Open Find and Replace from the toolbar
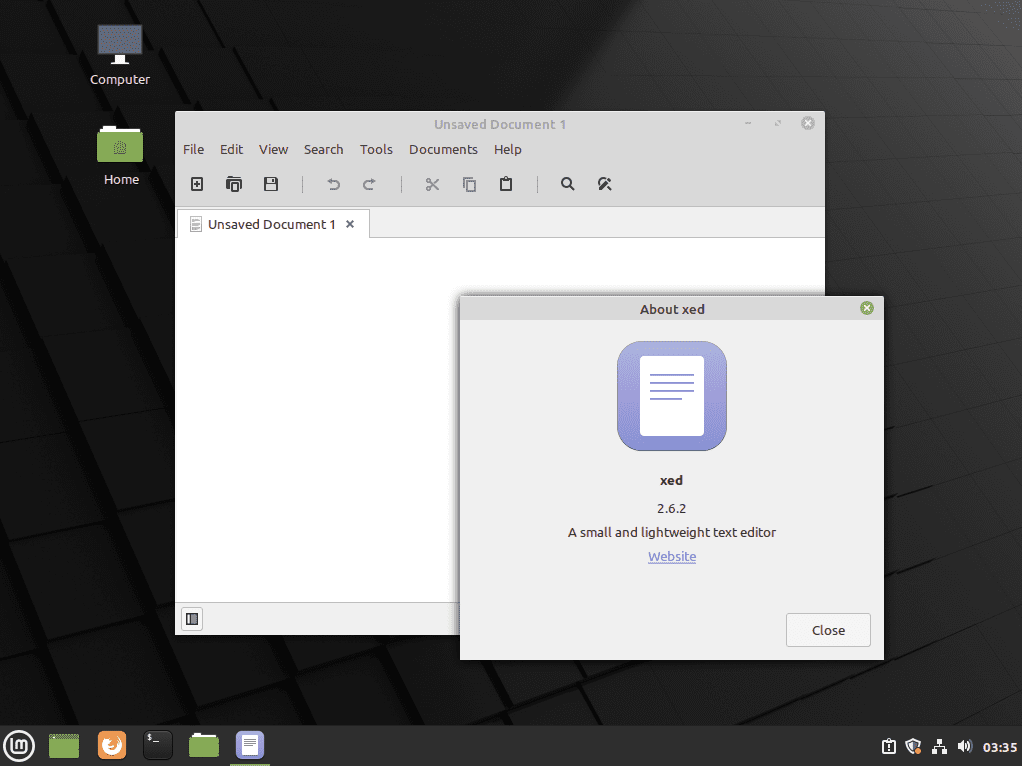This screenshot has width=1022, height=766. click(604, 184)
